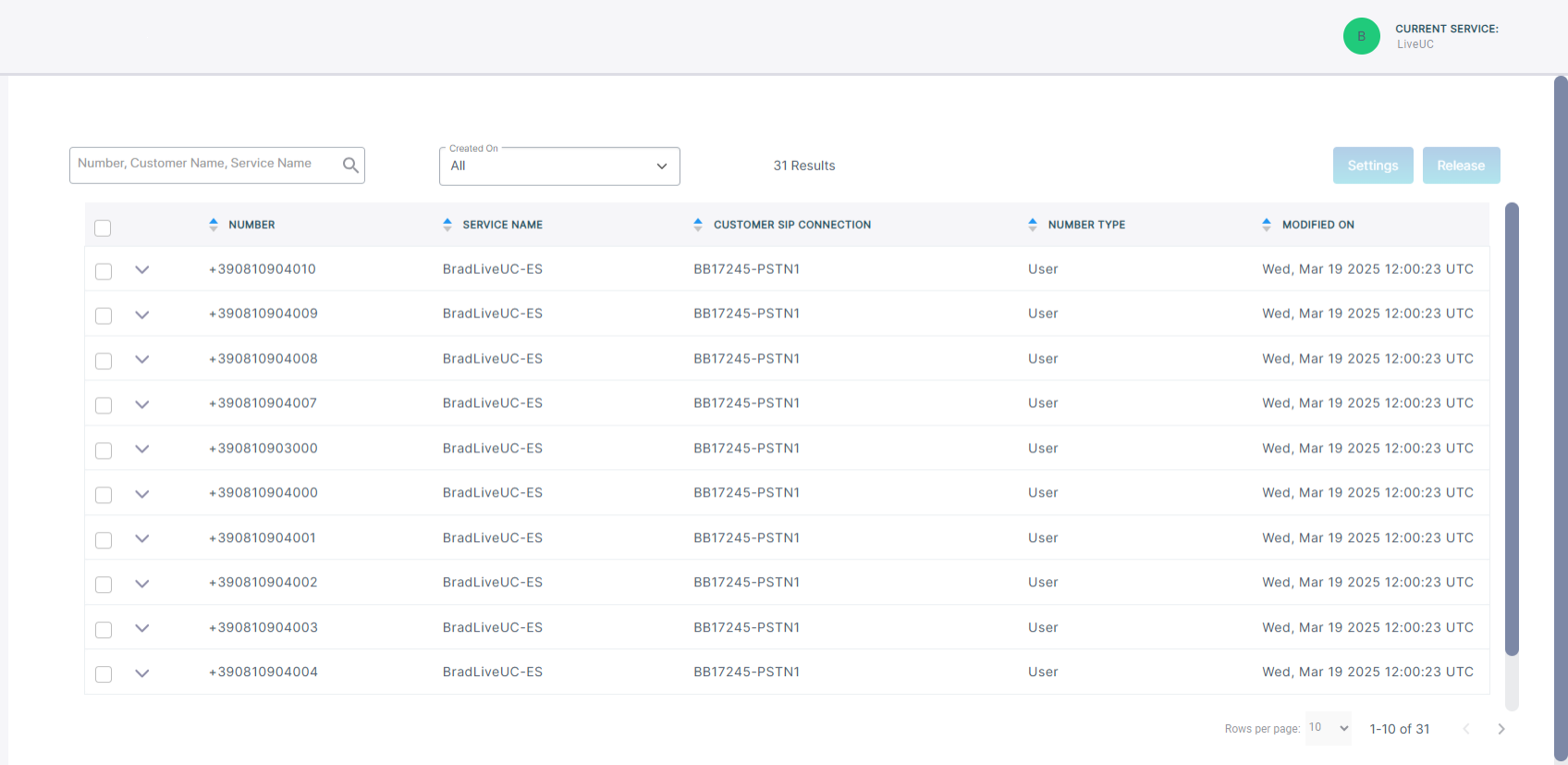This screenshot has height=765, width=1568.
Task: Open the Rows per page dropdown
Action: tap(1329, 728)
